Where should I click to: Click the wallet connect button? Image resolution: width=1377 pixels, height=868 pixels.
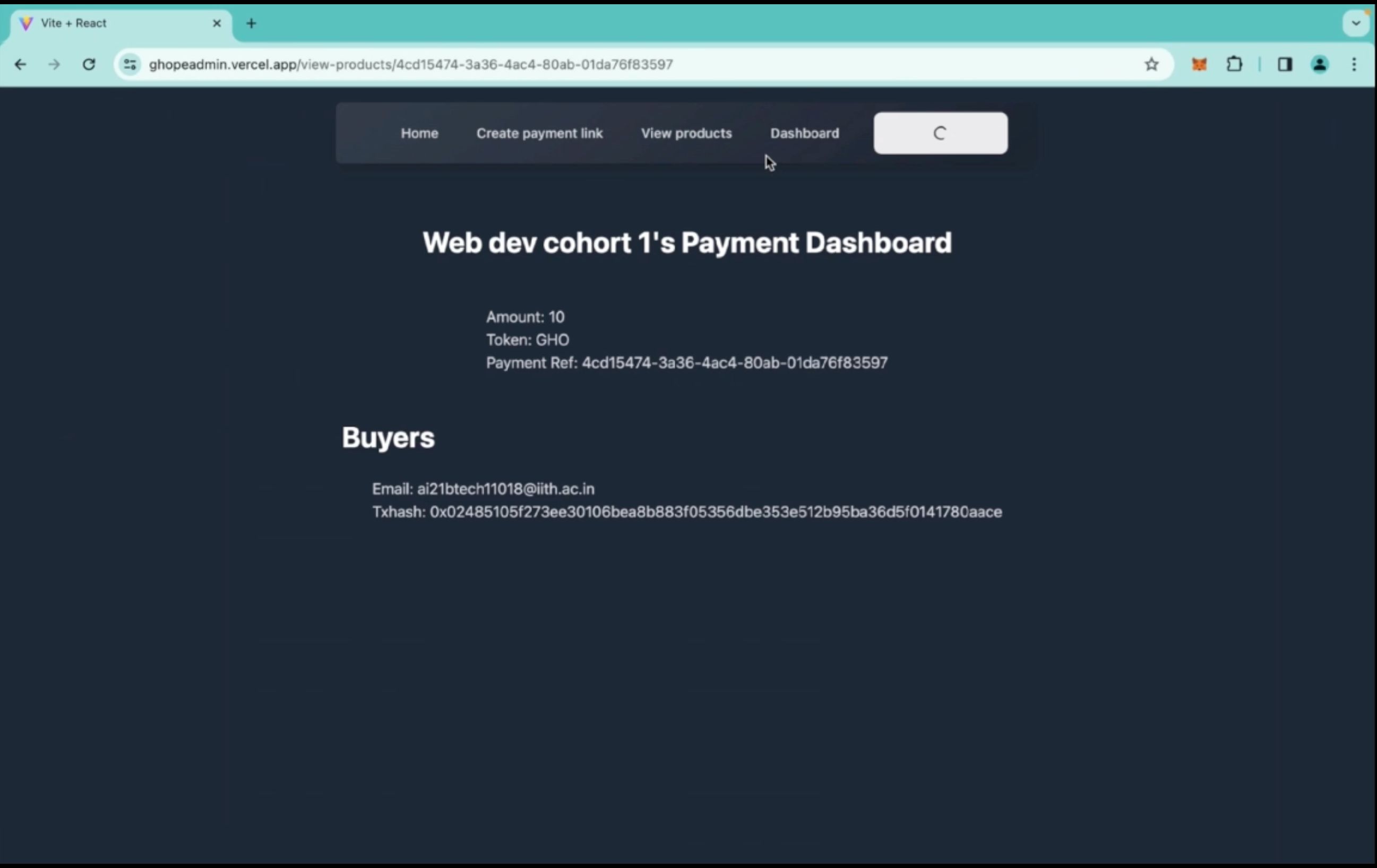click(x=940, y=132)
